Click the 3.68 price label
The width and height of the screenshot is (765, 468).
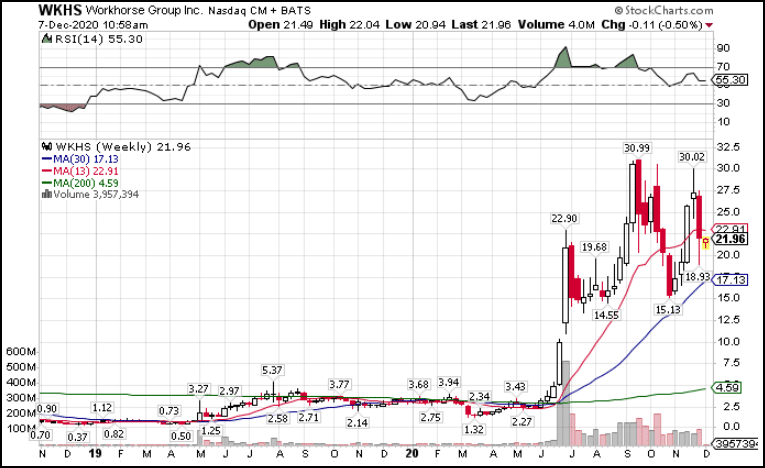pyautogui.click(x=419, y=385)
